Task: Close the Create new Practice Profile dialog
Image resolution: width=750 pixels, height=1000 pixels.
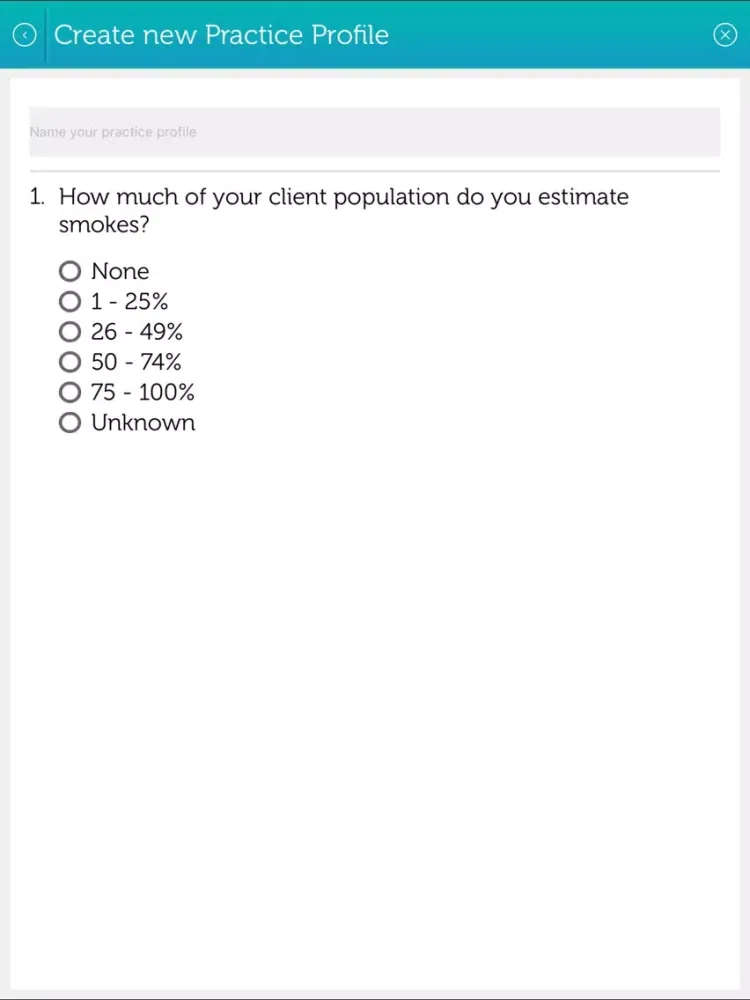Action: tap(724, 35)
